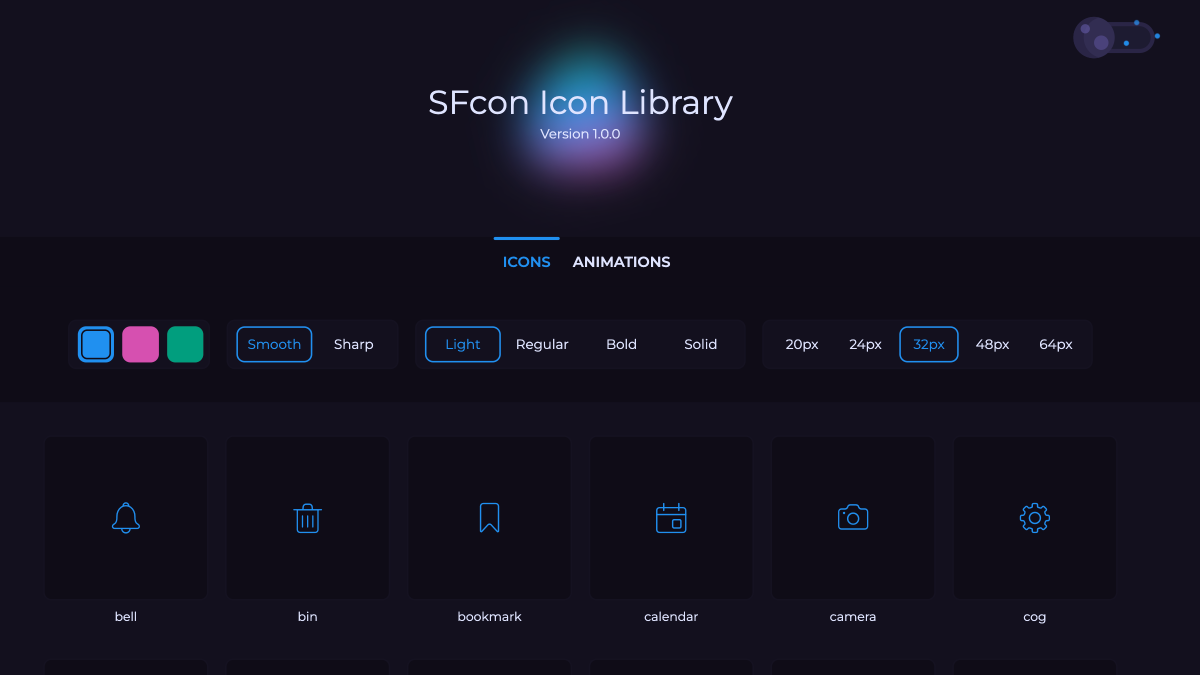Image resolution: width=1200 pixels, height=675 pixels.
Task: Set icon weight to Solid
Action: (x=701, y=344)
